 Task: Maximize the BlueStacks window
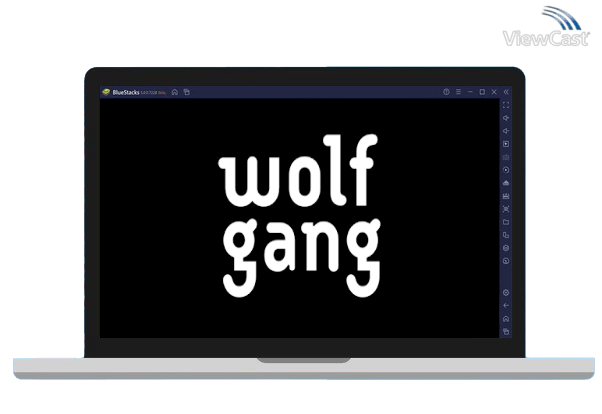[x=482, y=92]
